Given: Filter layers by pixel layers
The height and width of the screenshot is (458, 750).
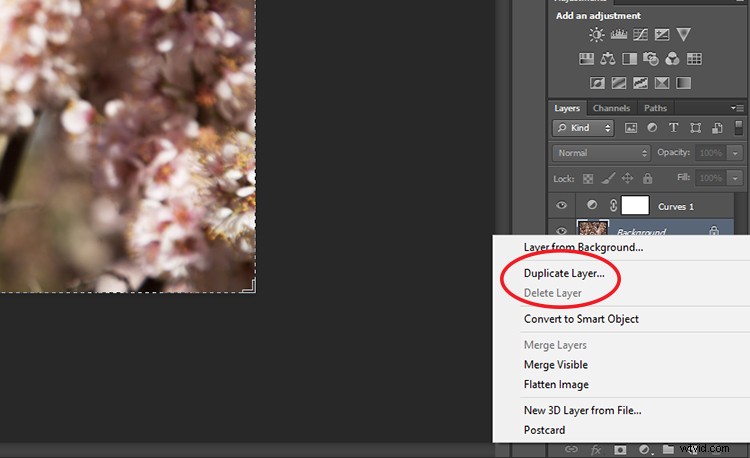Looking at the screenshot, I should [631, 128].
